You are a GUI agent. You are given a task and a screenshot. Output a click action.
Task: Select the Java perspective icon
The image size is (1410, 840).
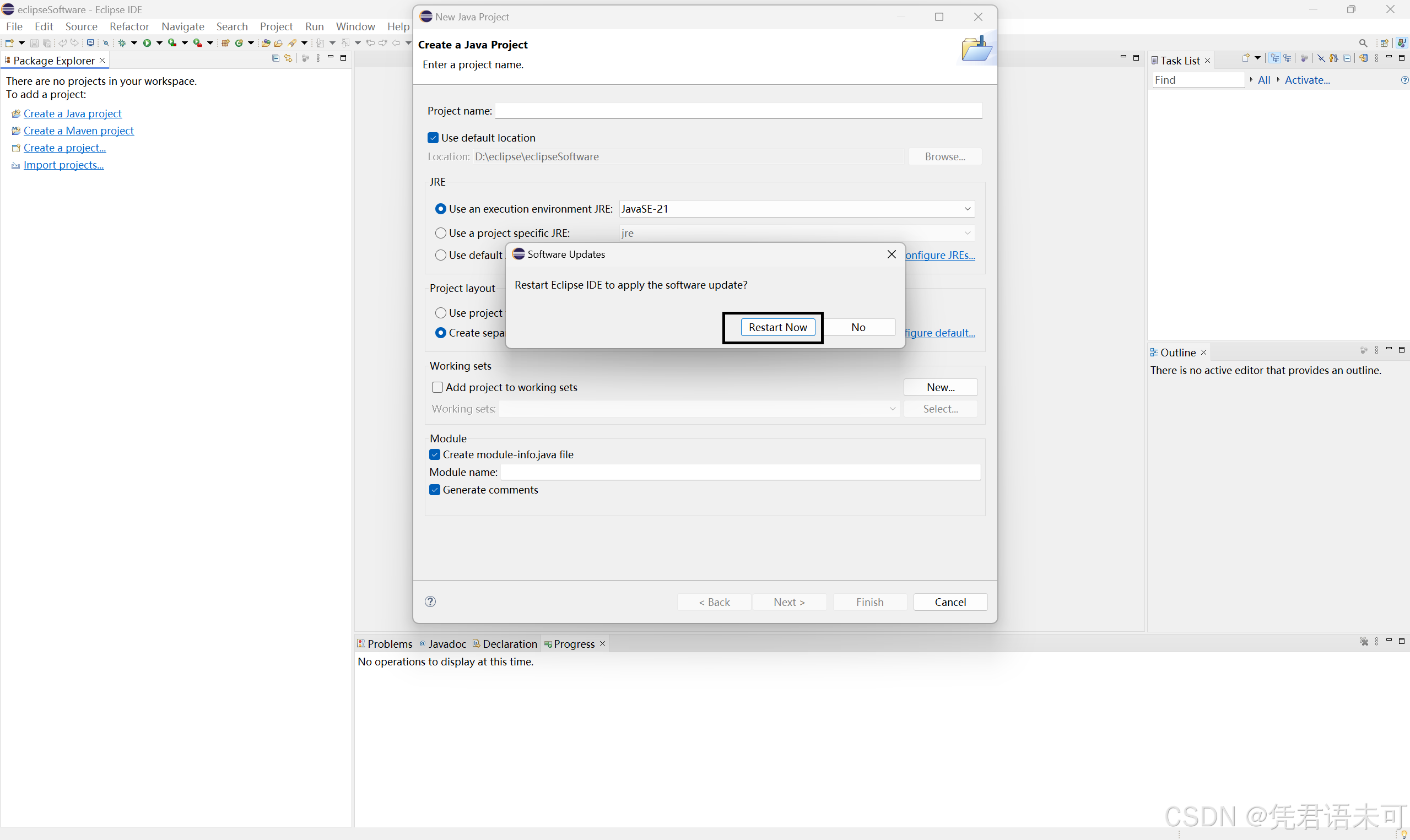(1402, 43)
